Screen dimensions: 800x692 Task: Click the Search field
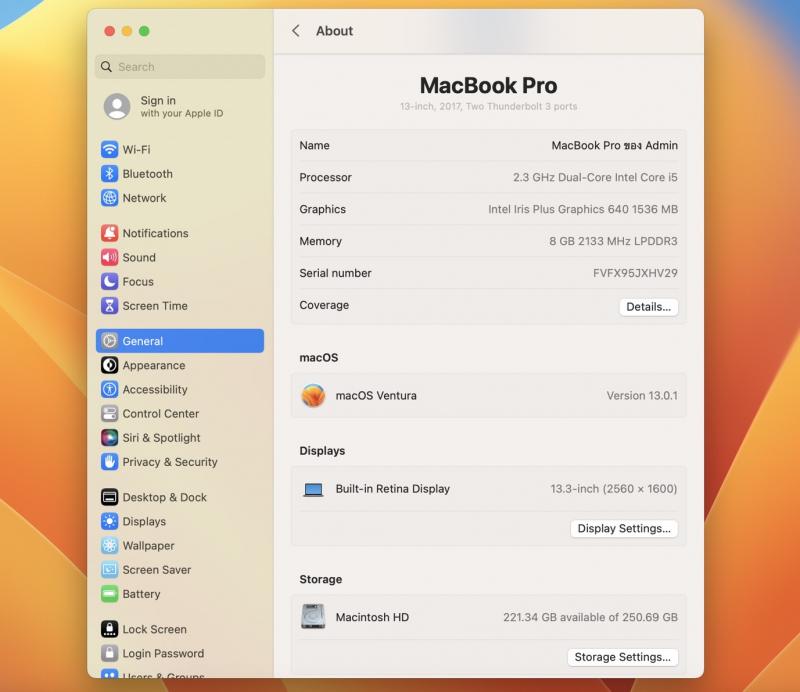(x=181, y=67)
